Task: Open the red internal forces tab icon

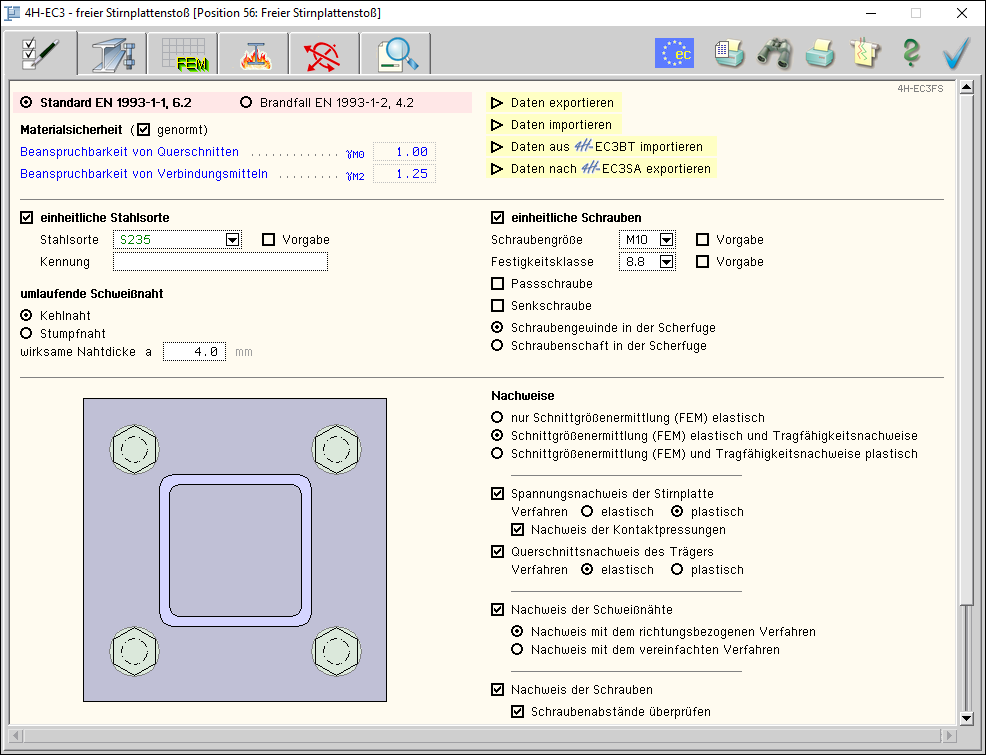Action: pos(324,53)
